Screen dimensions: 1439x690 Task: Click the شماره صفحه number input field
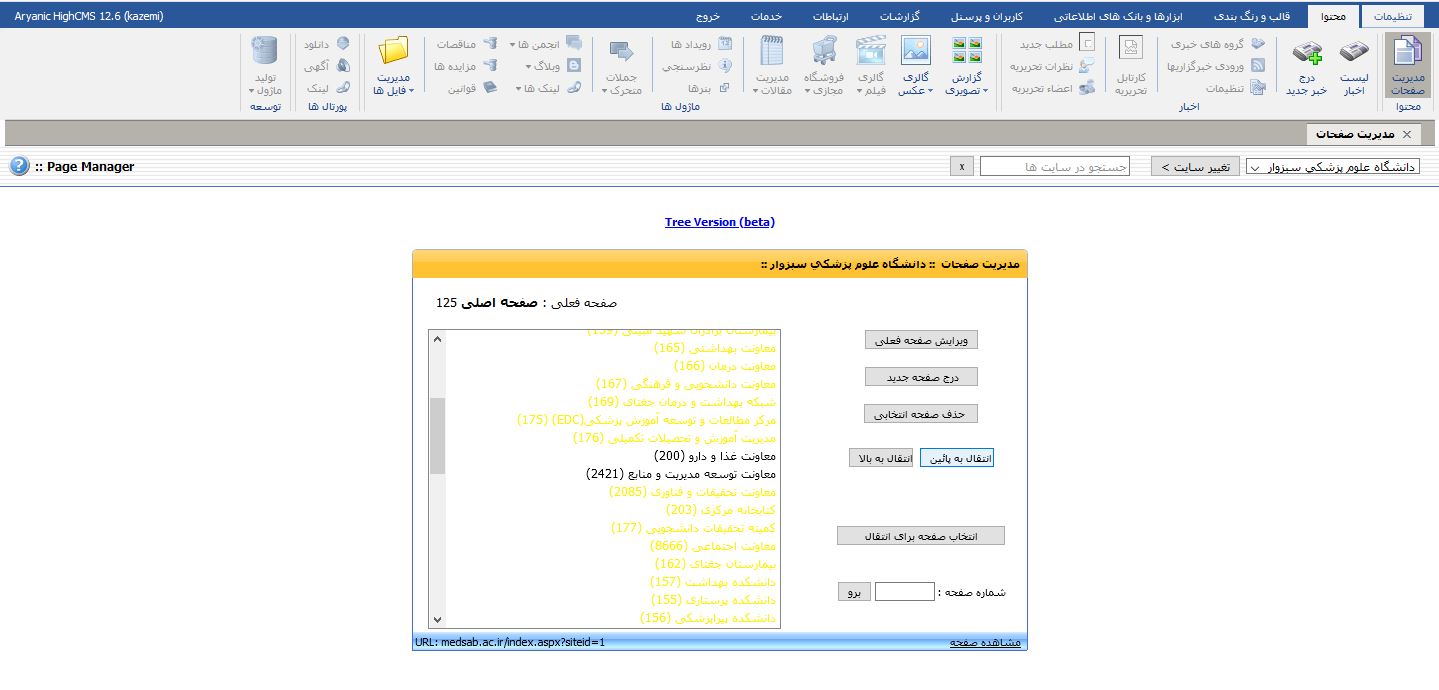coord(904,592)
